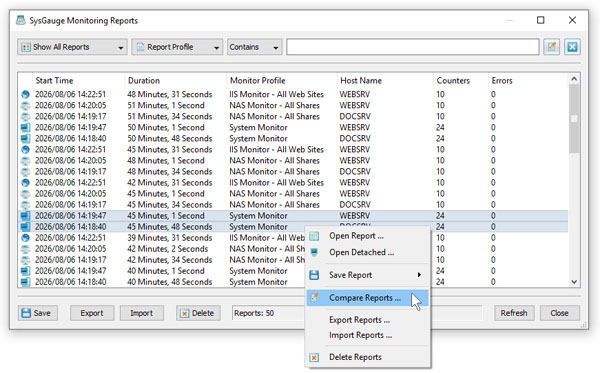Click the monitor icon of 50 Minutes, 1 Second row
600x373 pixels.
(25, 127)
